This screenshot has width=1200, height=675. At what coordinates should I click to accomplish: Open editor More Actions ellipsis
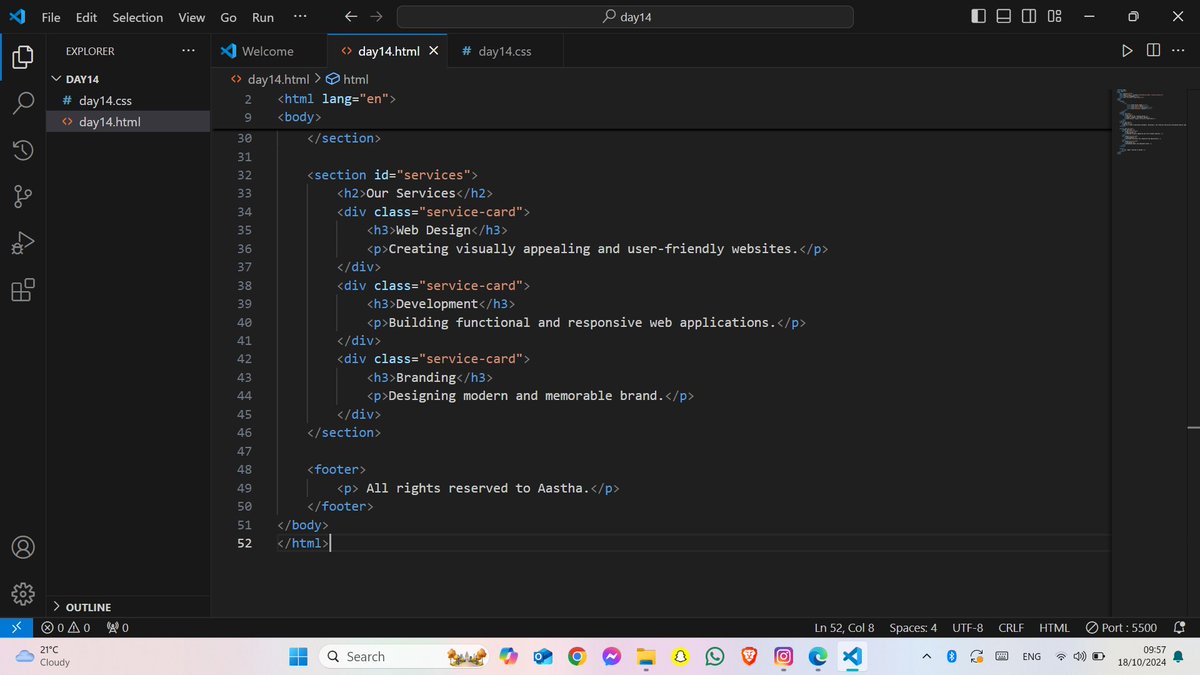click(1178, 51)
